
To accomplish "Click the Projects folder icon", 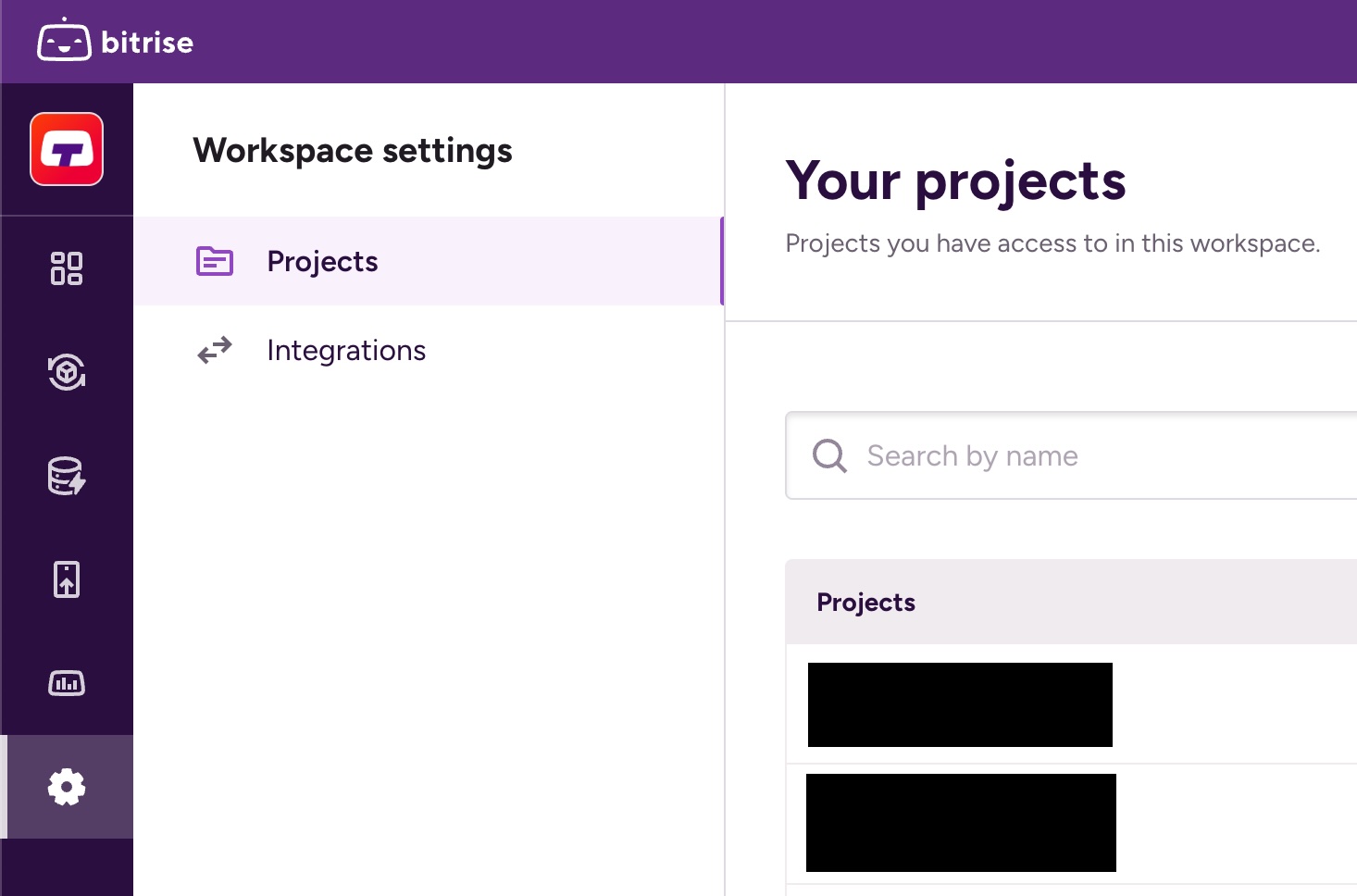I will coord(215,262).
